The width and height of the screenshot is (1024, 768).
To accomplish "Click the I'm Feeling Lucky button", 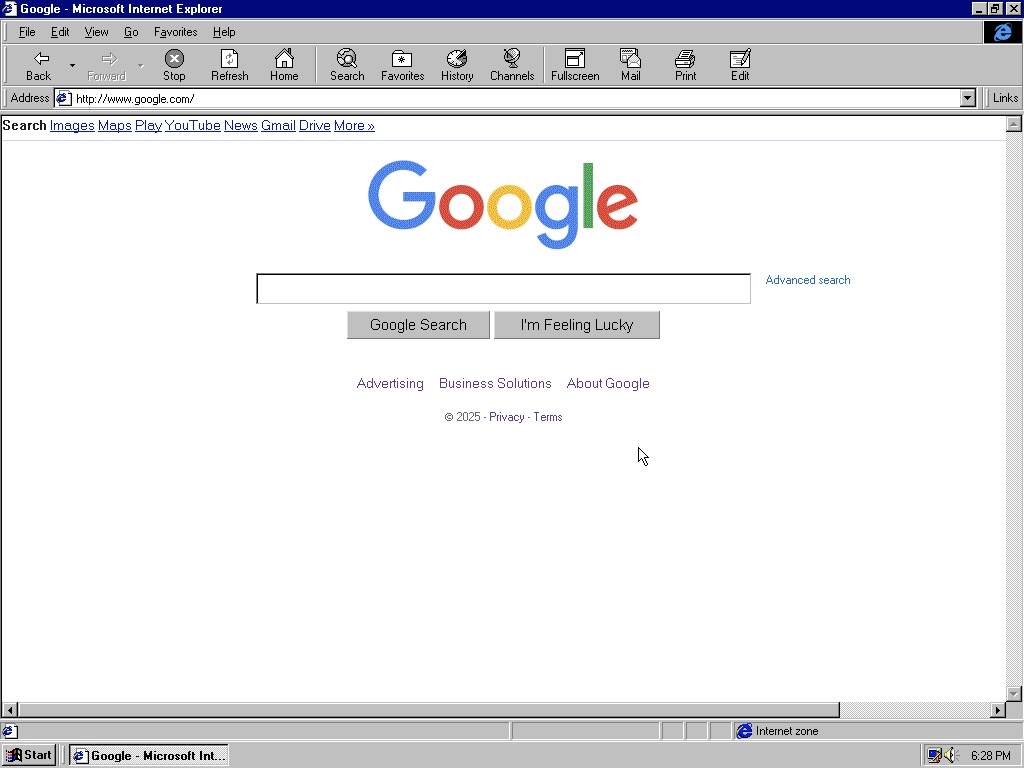I will pos(577,325).
